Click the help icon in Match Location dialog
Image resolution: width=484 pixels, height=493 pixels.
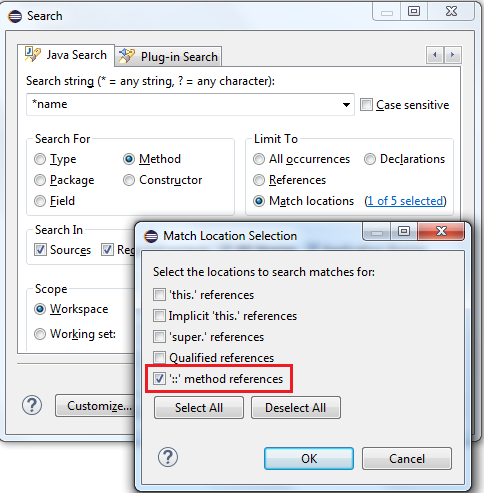tap(168, 457)
